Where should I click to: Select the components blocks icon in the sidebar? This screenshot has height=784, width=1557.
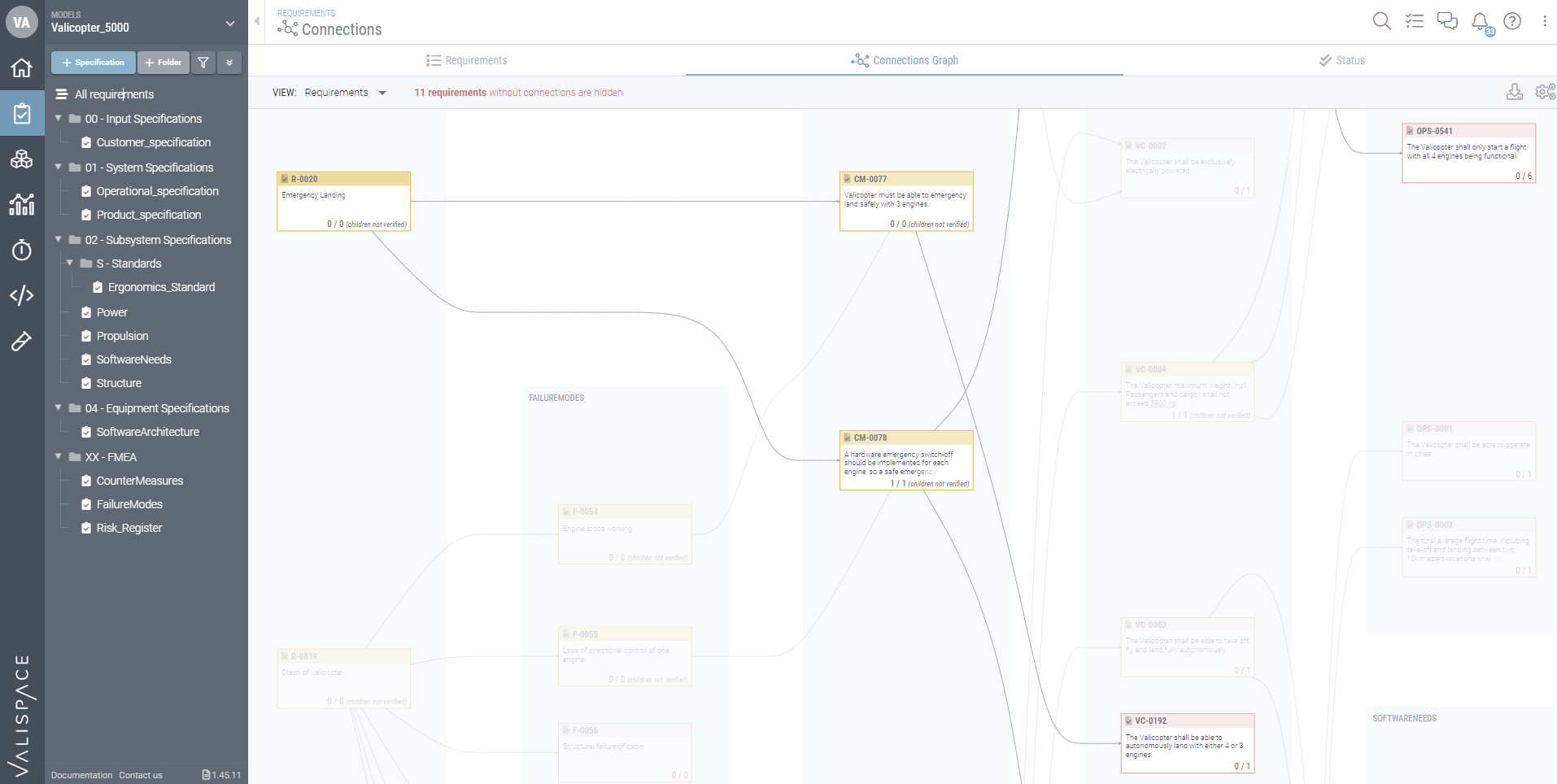(21, 159)
